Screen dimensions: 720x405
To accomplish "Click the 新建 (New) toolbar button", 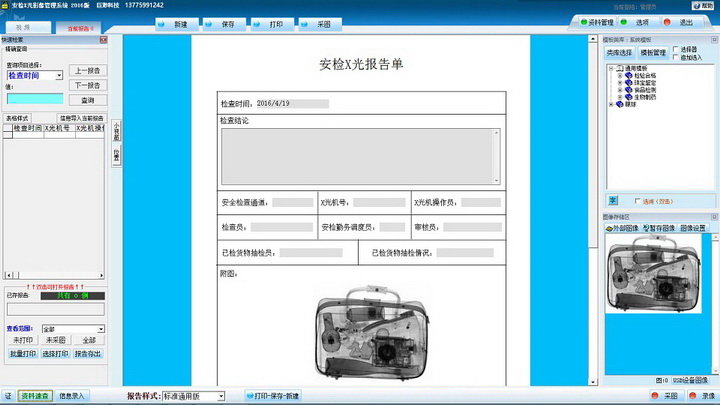I will 175,21.
